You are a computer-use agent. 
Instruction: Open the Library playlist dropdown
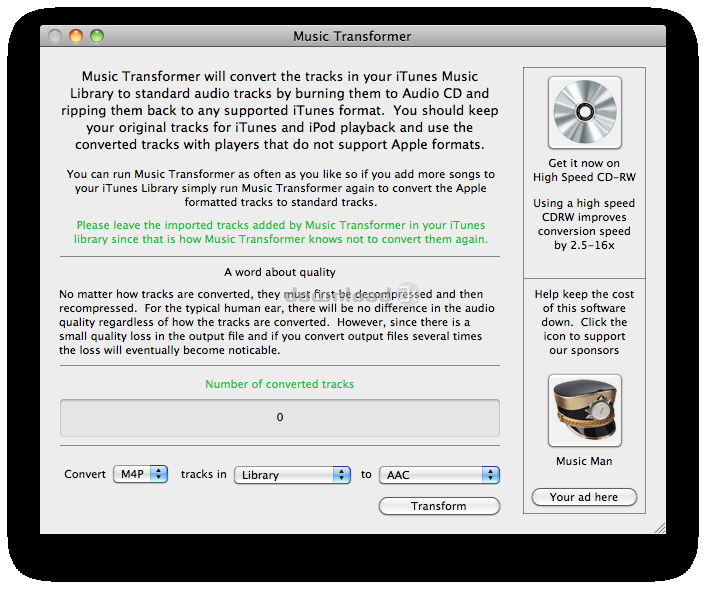click(x=292, y=475)
